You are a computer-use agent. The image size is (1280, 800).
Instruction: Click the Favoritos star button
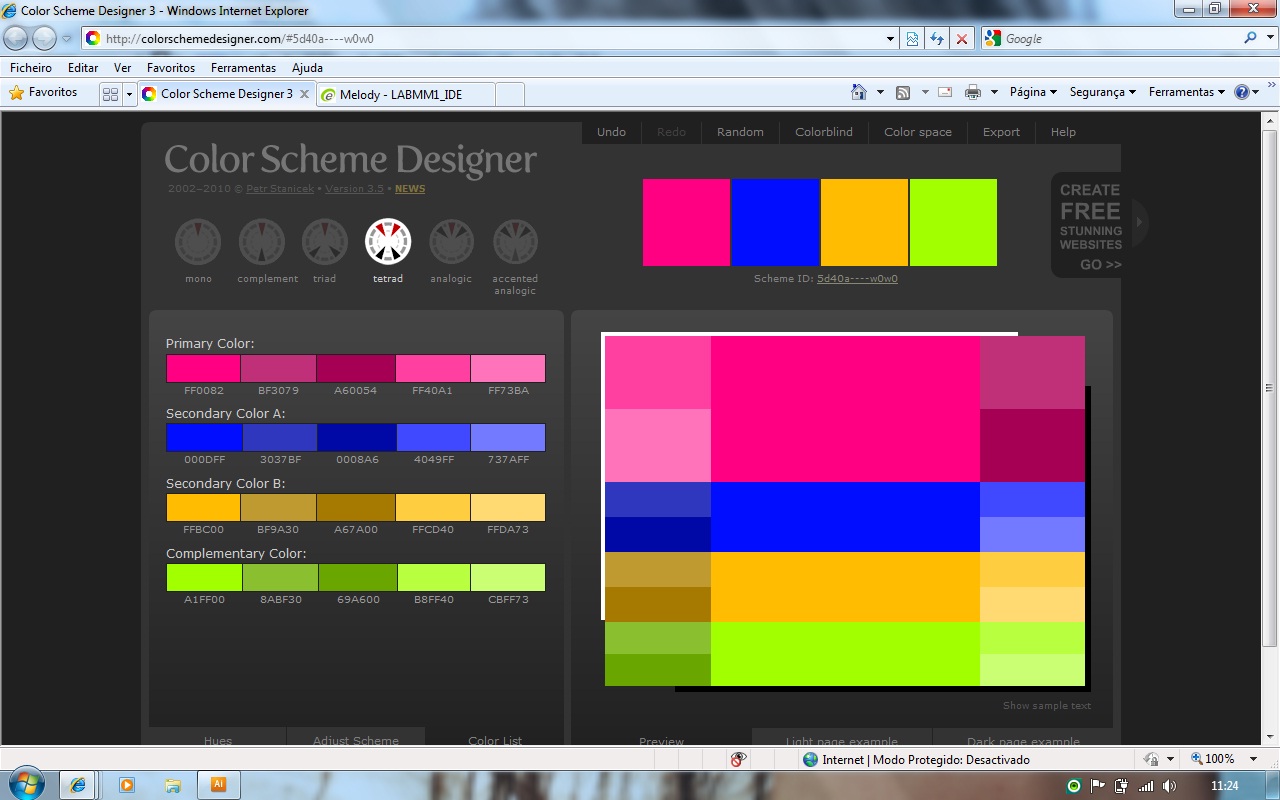[43, 92]
